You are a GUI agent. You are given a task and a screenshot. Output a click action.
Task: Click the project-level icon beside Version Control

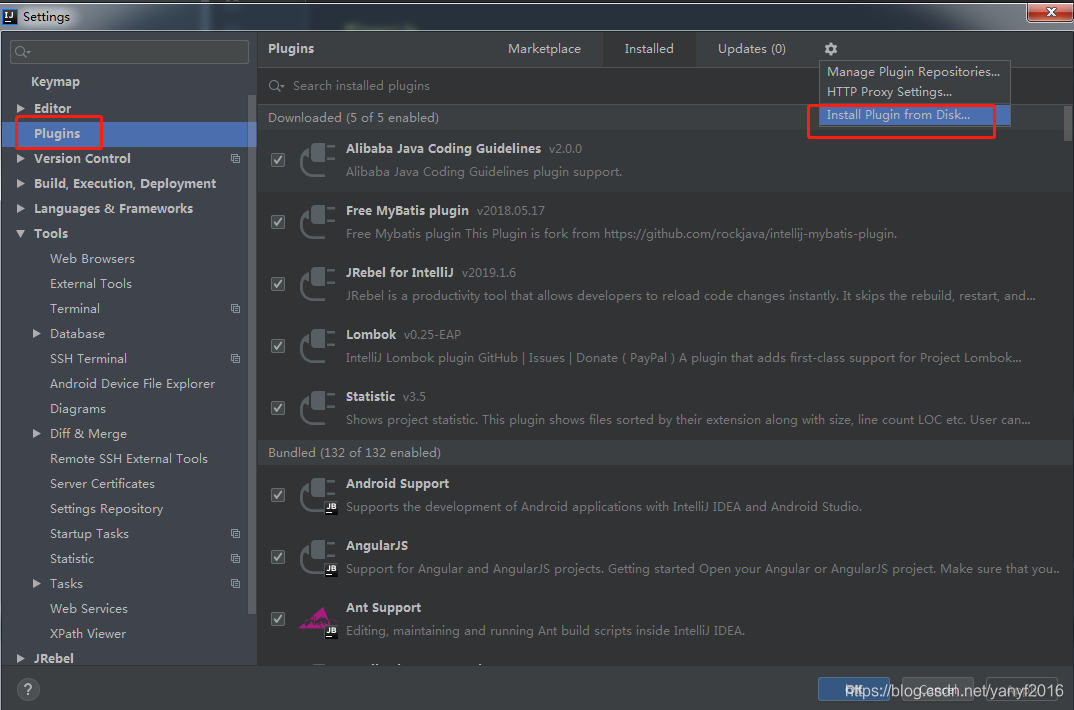coord(236,158)
